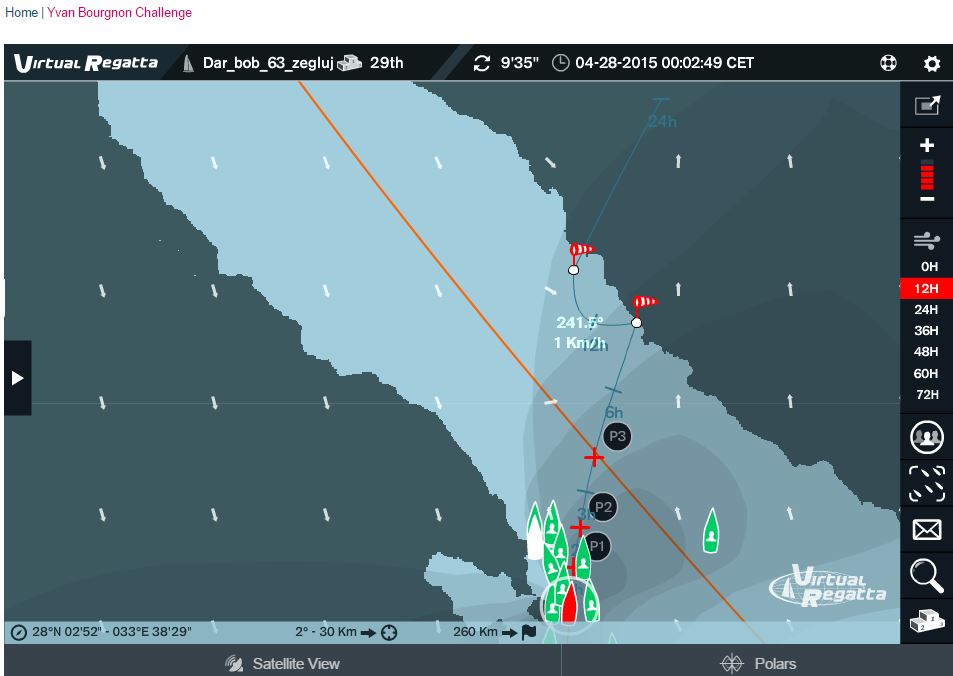The height and width of the screenshot is (676, 953).
Task: Click the target icon after 30 Km
Action: click(x=389, y=633)
